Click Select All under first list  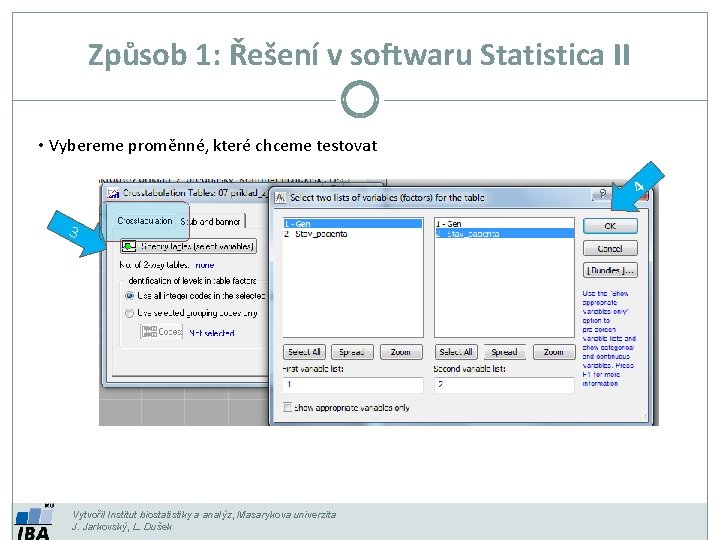304,352
